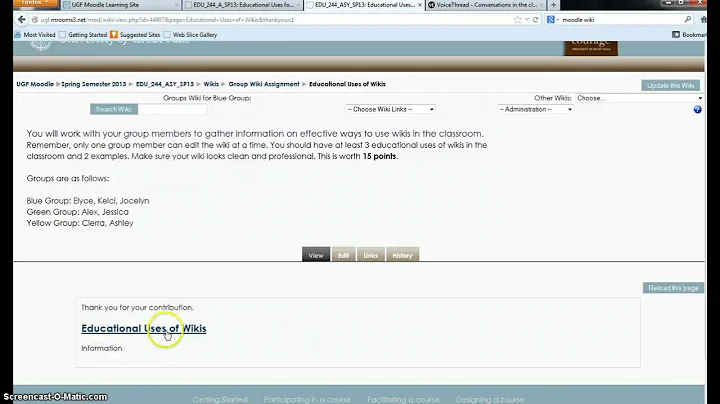The image size is (720, 404).
Task: Click the moodle wiki search field
Action: (621, 20)
